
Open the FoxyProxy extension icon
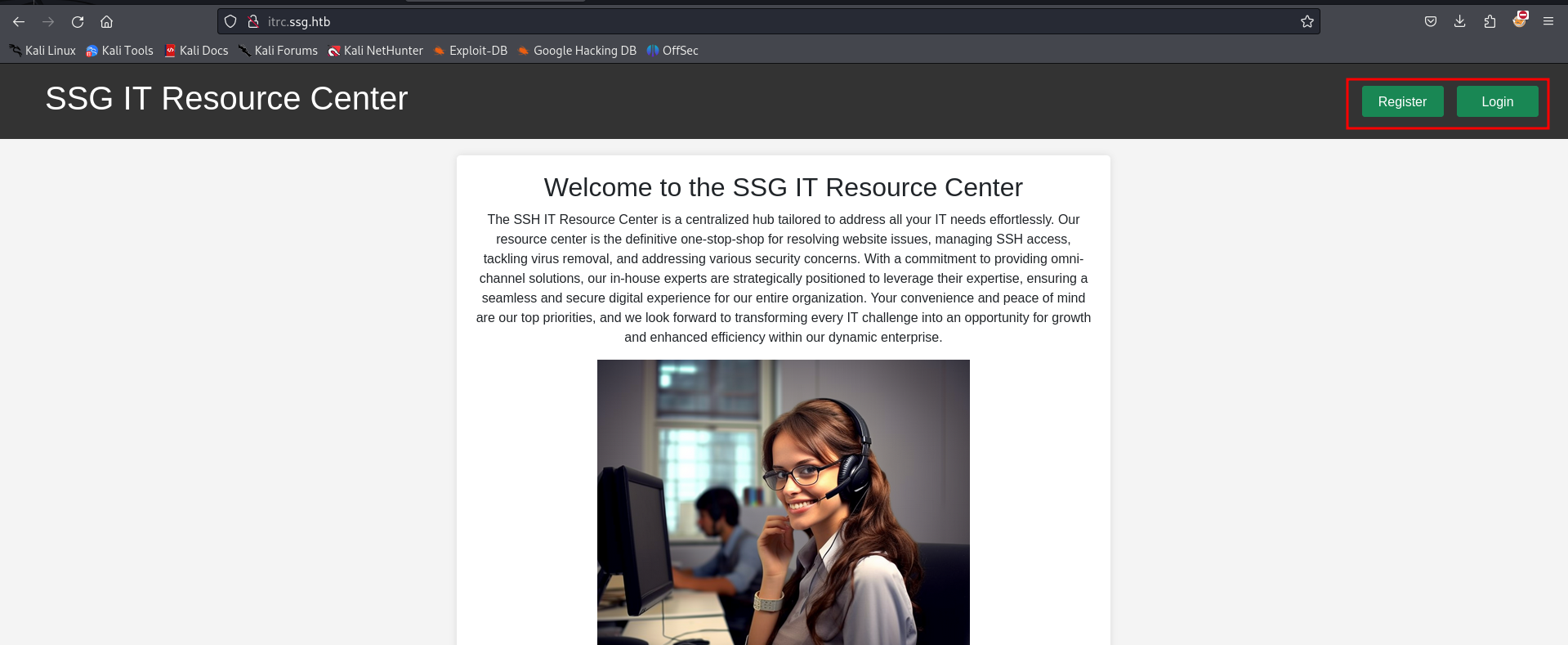point(1520,20)
